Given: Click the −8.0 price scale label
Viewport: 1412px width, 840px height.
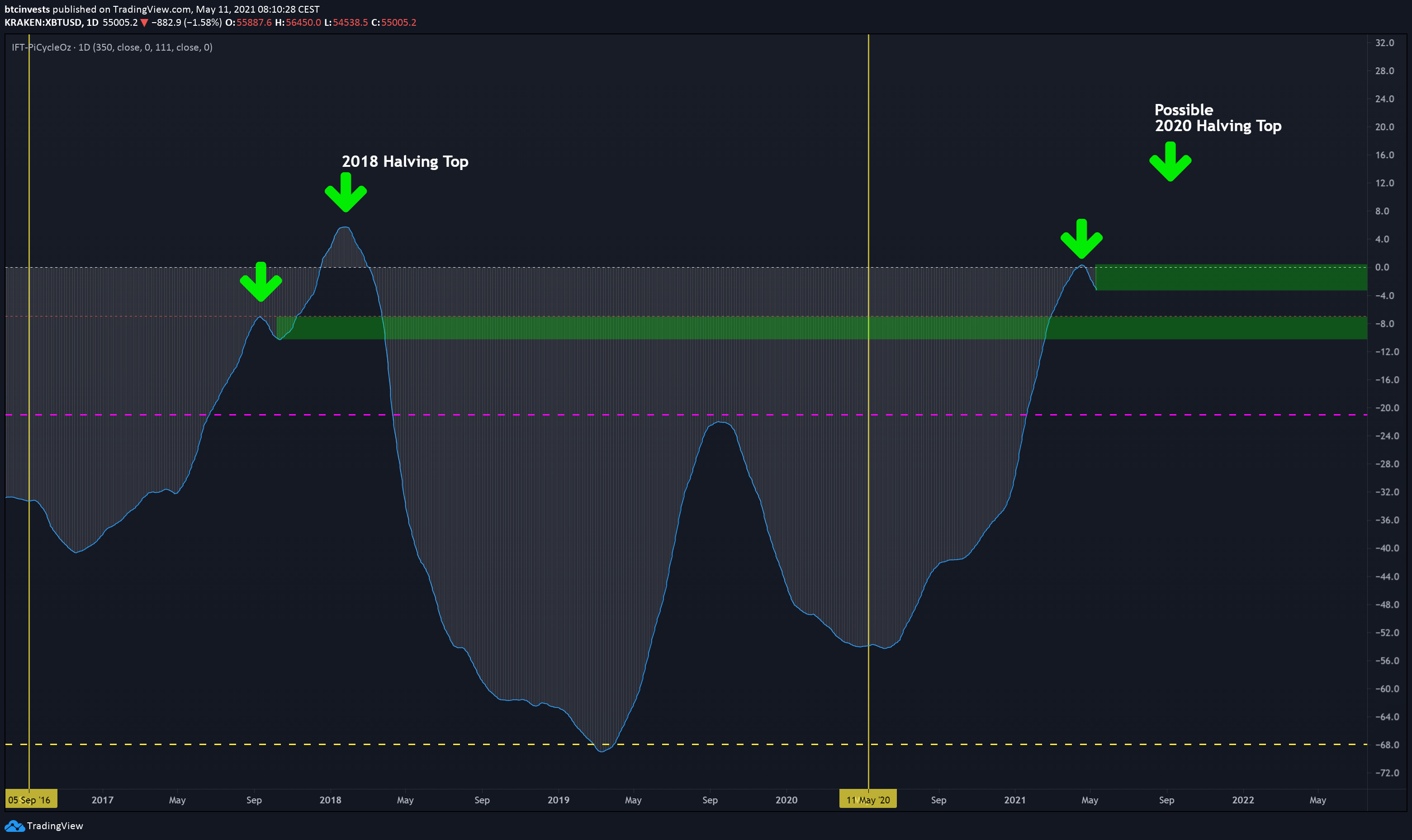Looking at the screenshot, I should coord(1385,324).
